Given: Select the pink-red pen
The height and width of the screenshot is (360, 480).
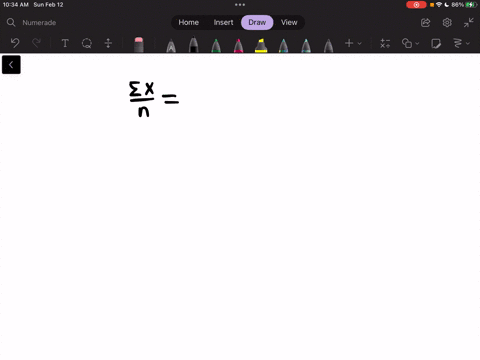Looking at the screenshot, I should point(238,45).
